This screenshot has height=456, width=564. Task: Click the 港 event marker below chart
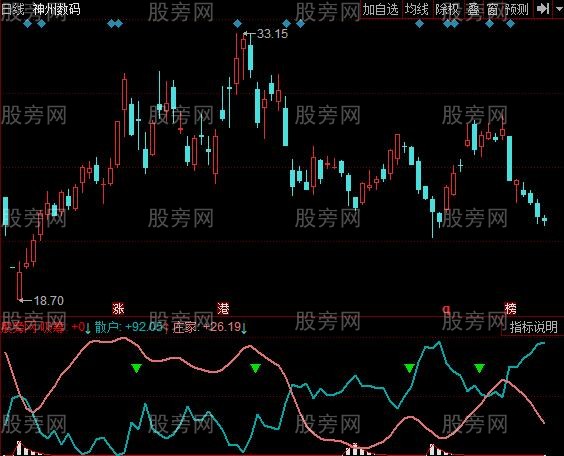[223, 309]
